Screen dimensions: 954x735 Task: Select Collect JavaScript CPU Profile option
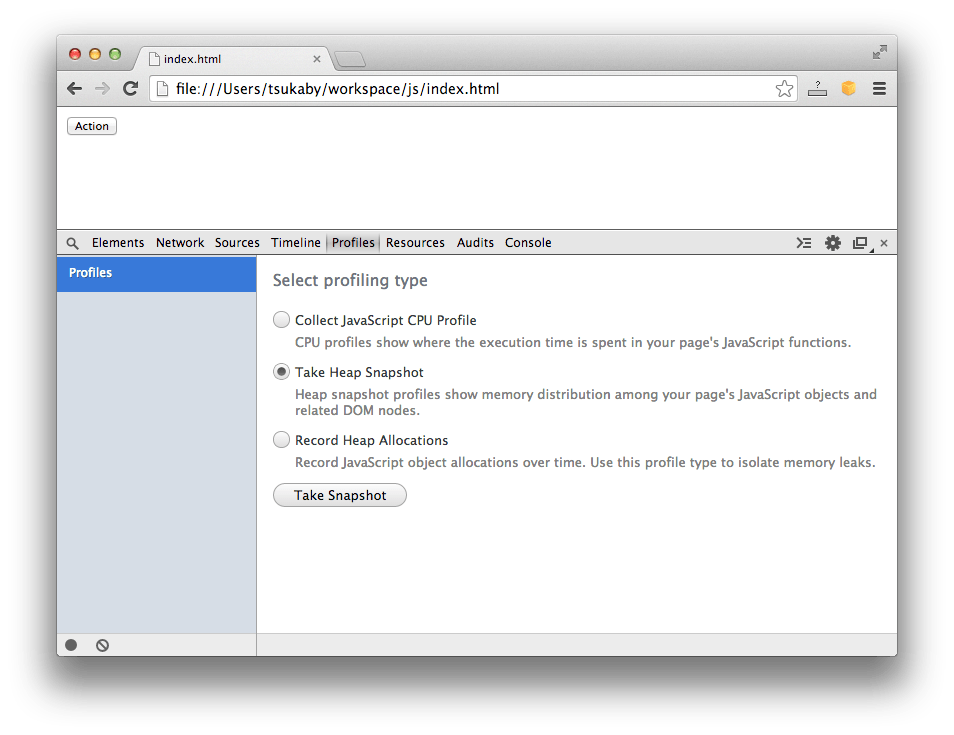point(282,320)
